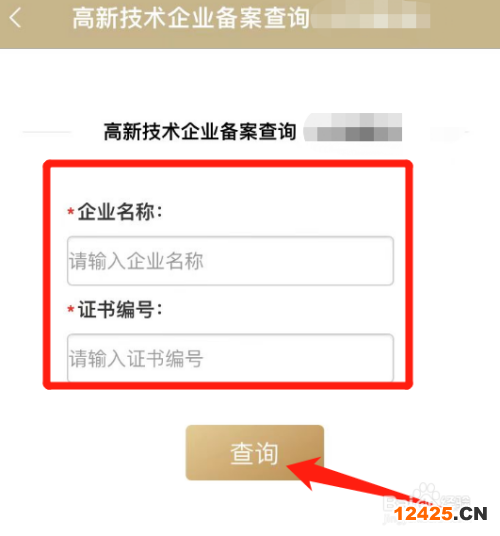This screenshot has height=536, width=500.
Task: Click the red asterisk beside 证书编号
Action: pyautogui.click(x=71, y=309)
